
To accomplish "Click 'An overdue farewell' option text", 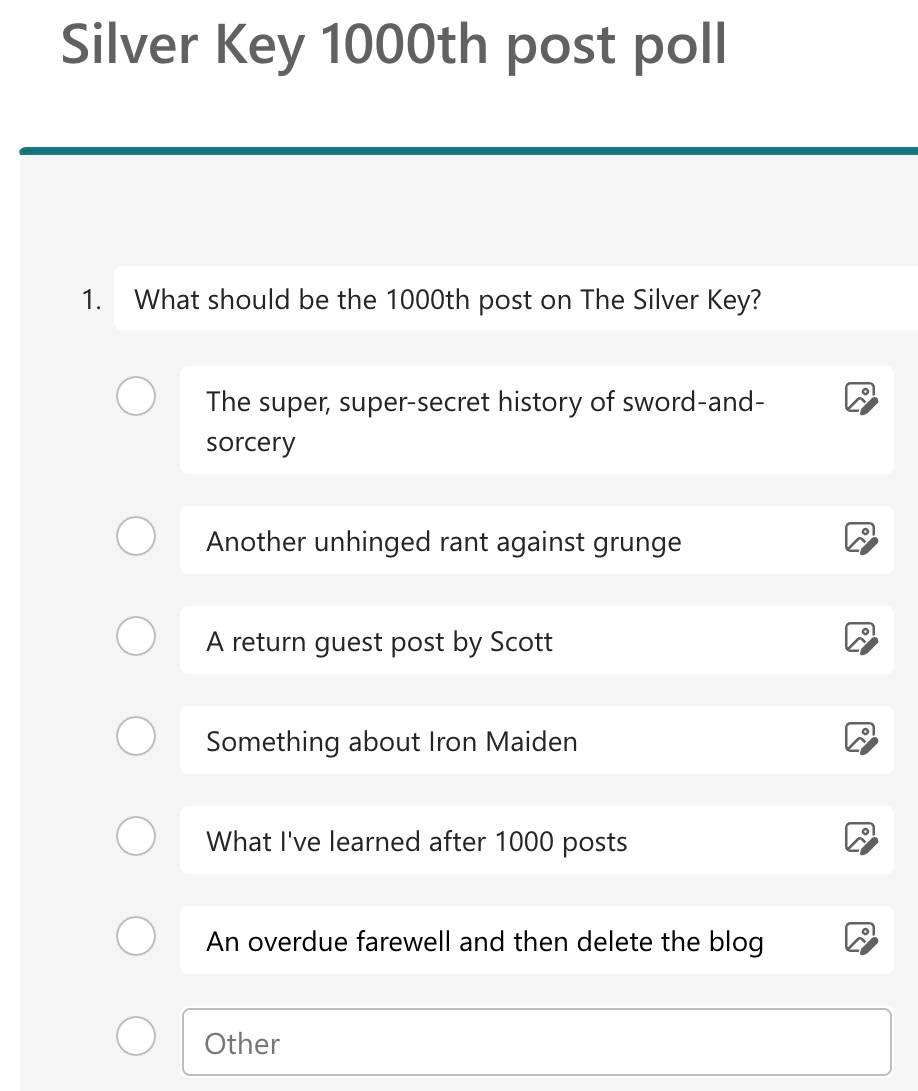I will [x=485, y=942].
